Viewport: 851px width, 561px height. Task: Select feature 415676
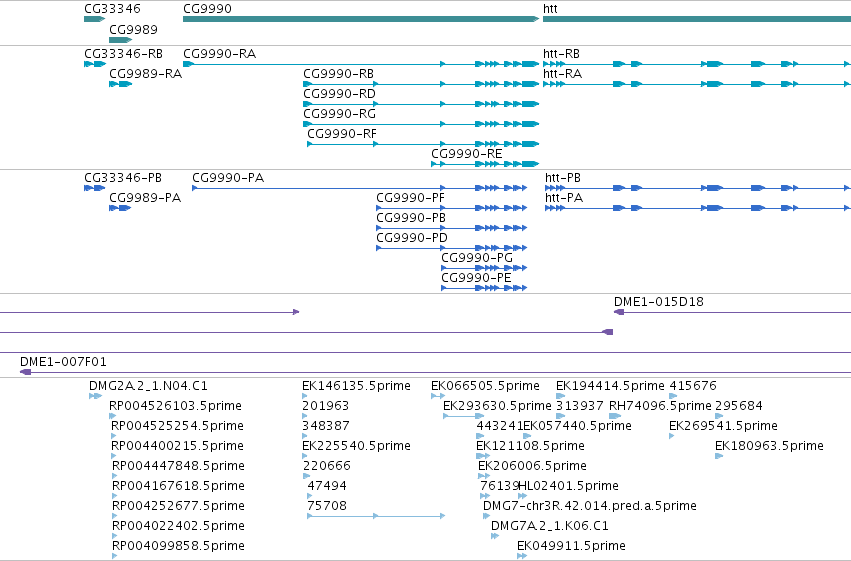(693, 386)
